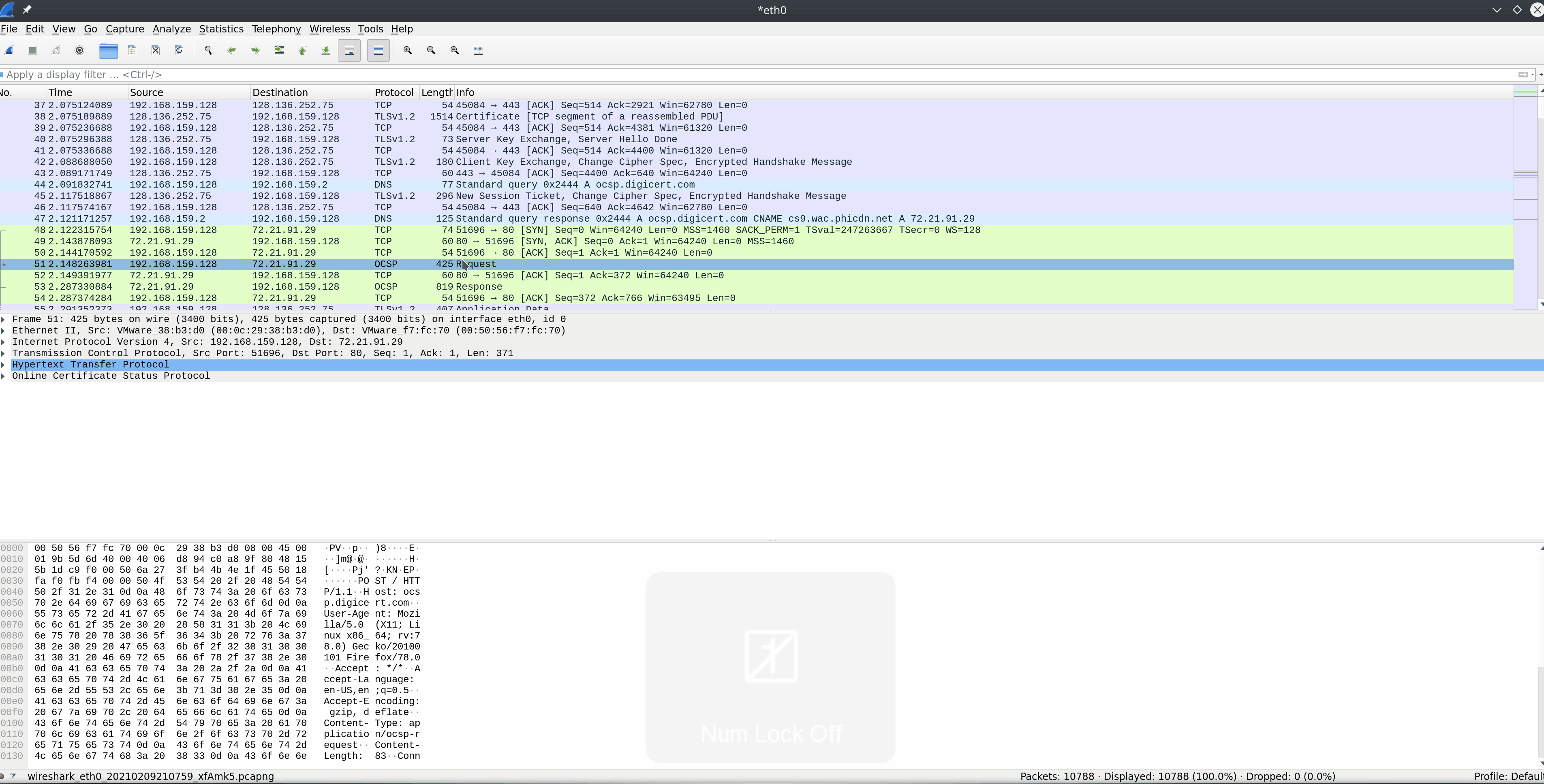Stop capturing packets with the square stop icon

tap(32, 50)
